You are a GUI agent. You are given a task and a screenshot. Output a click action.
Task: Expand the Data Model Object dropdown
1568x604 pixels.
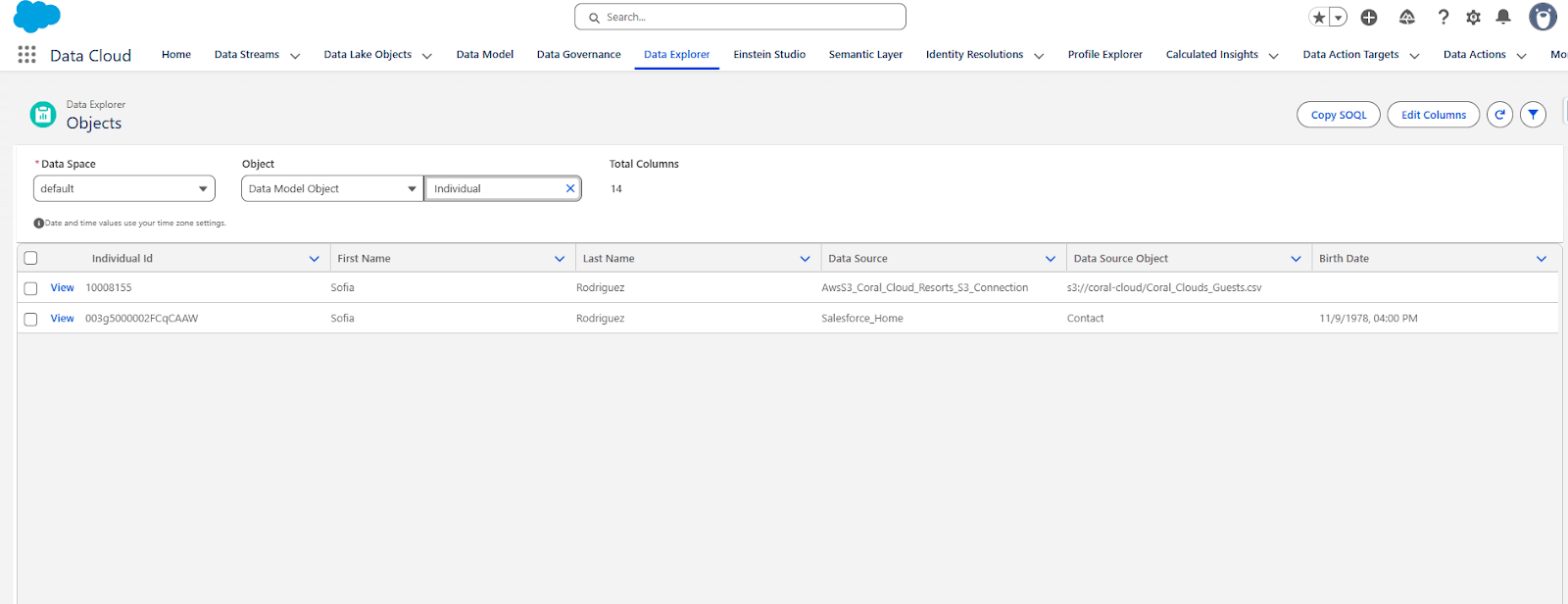pos(331,188)
